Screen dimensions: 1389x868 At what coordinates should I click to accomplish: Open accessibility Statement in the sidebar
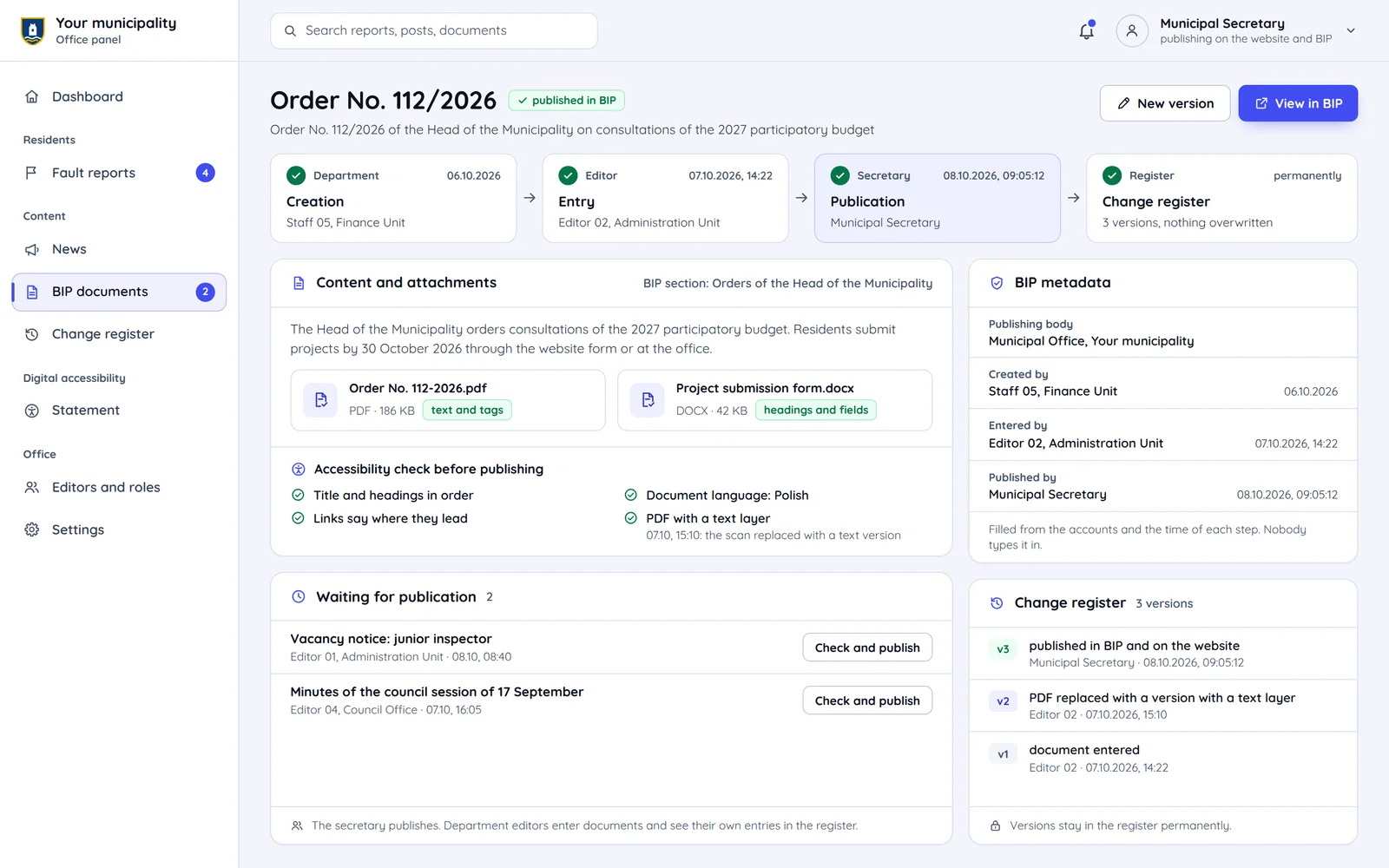tap(119, 411)
